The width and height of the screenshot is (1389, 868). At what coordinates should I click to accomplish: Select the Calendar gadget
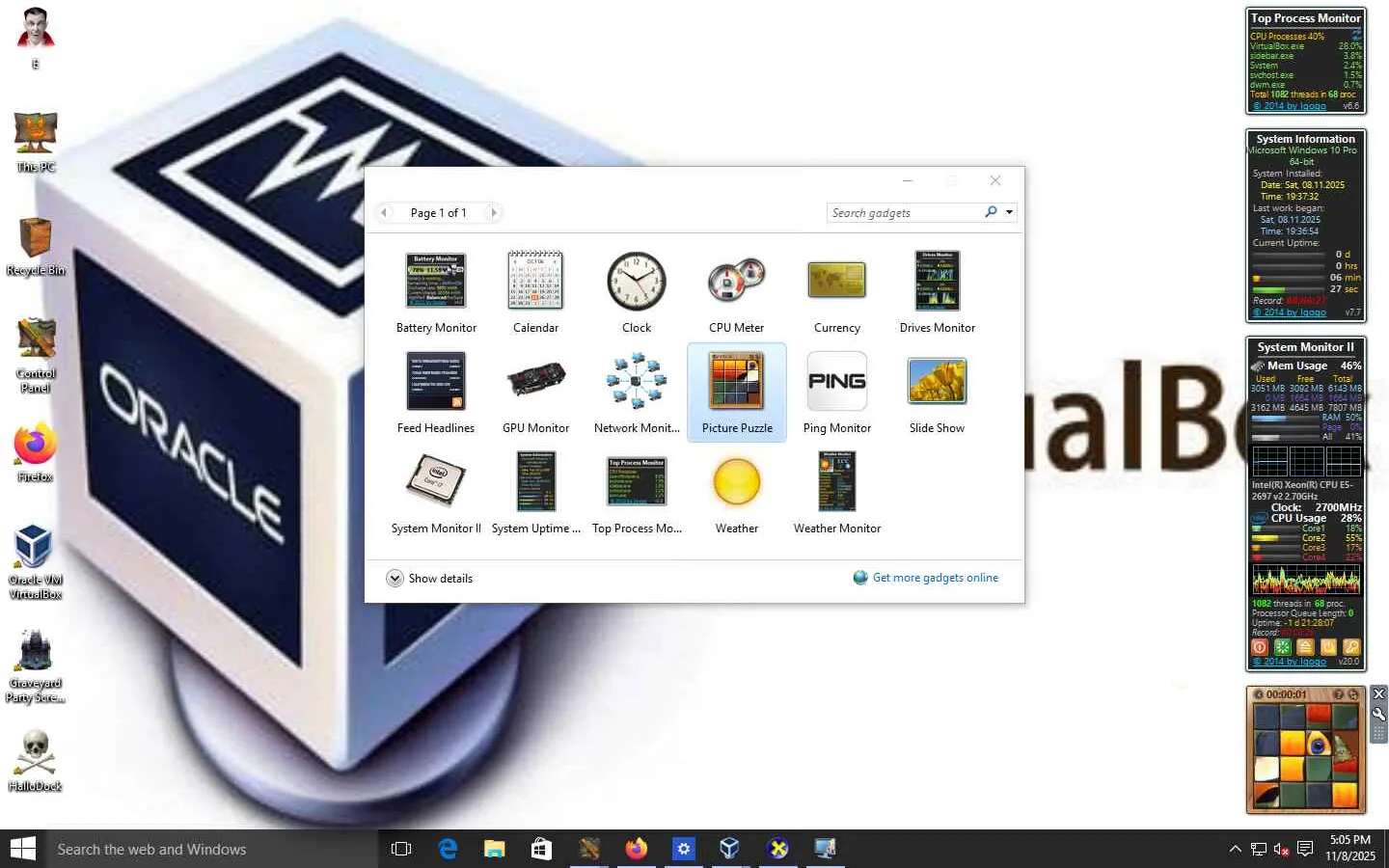click(x=535, y=292)
